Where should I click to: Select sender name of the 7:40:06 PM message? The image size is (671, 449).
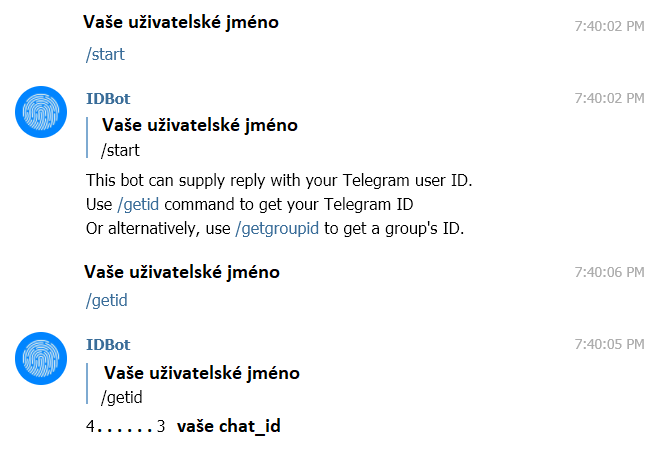182,272
